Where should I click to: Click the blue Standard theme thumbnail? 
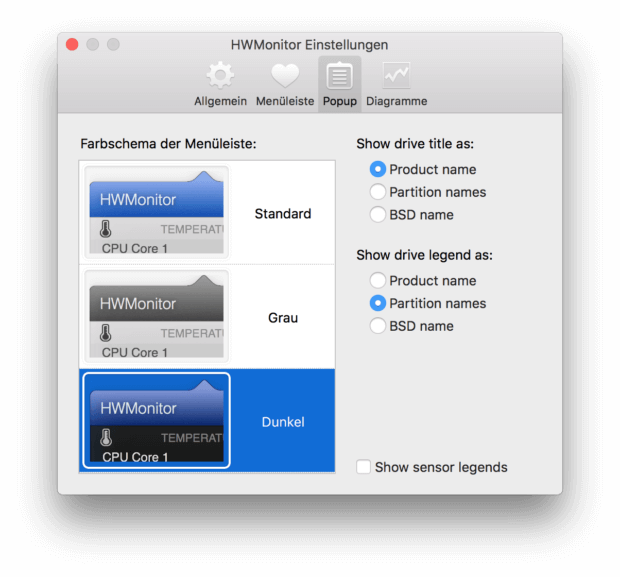[x=157, y=212]
